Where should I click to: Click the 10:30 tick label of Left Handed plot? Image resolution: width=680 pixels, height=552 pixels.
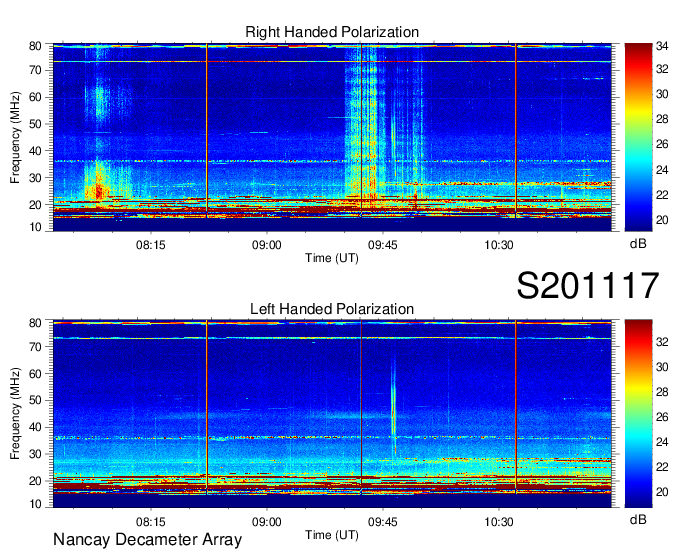tap(499, 522)
